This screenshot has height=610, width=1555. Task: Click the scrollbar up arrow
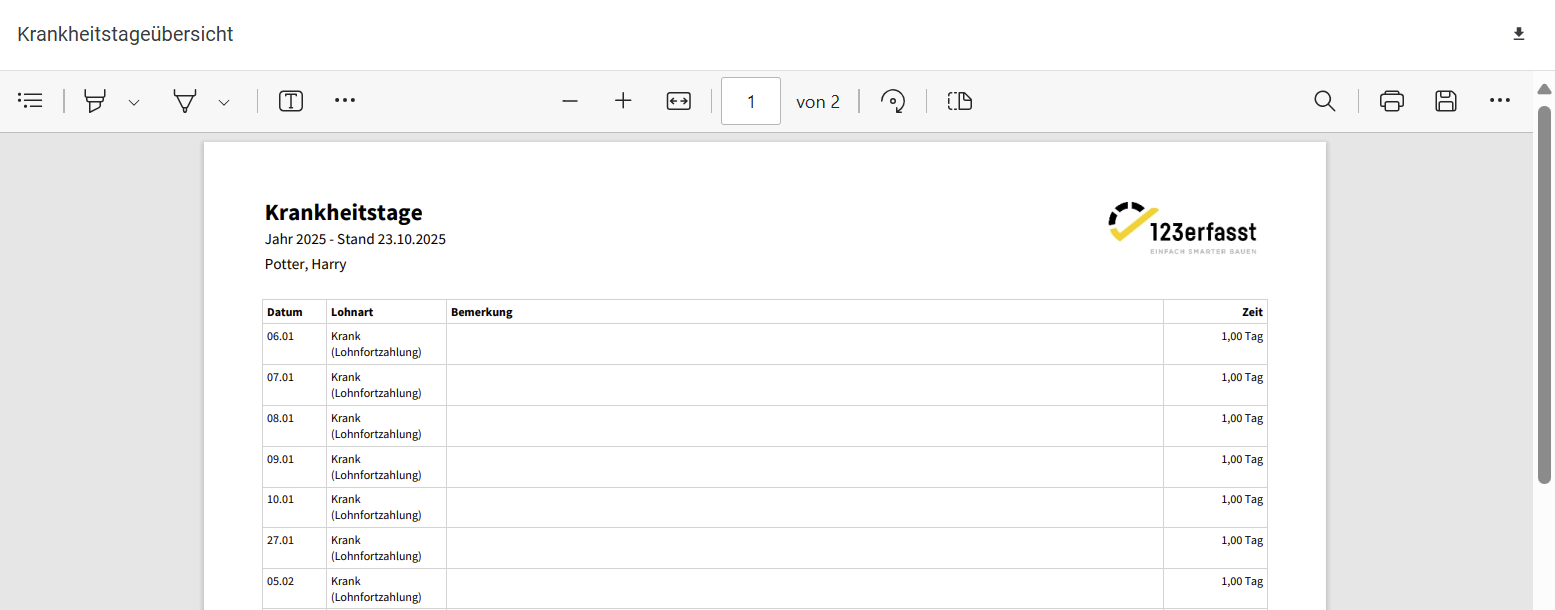[x=1544, y=90]
